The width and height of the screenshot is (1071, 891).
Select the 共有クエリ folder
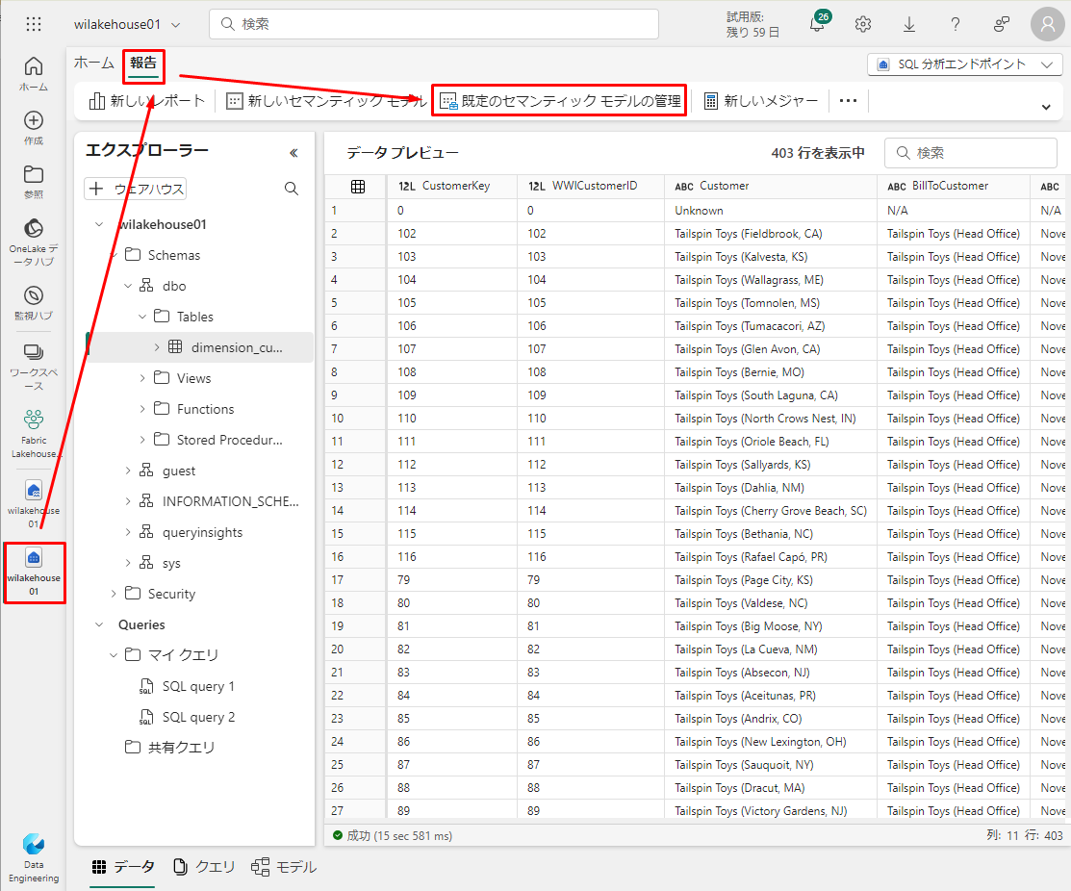coord(170,748)
